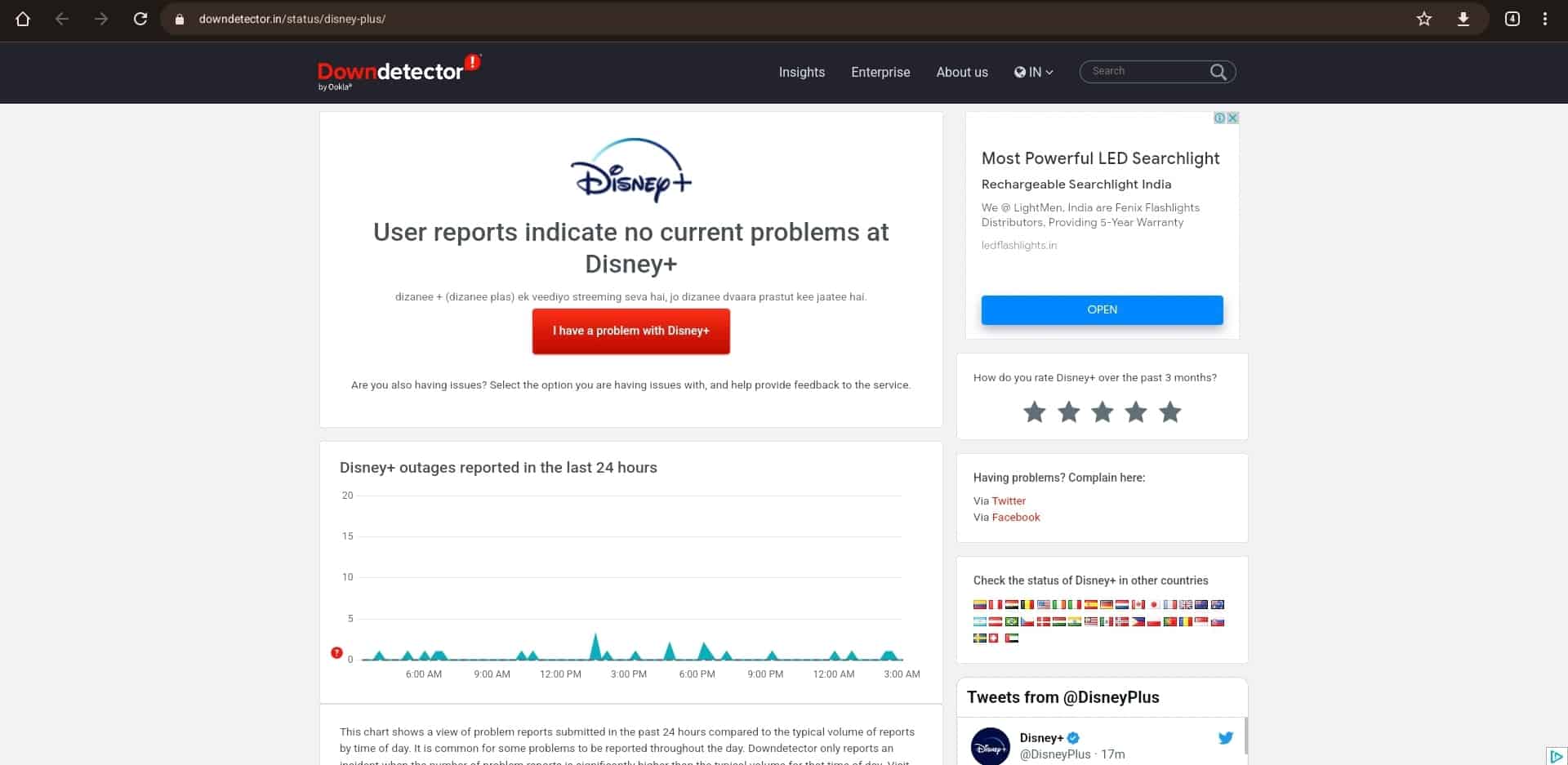This screenshot has height=765, width=1568.
Task: Open the Enterprise menu item
Action: (880, 72)
